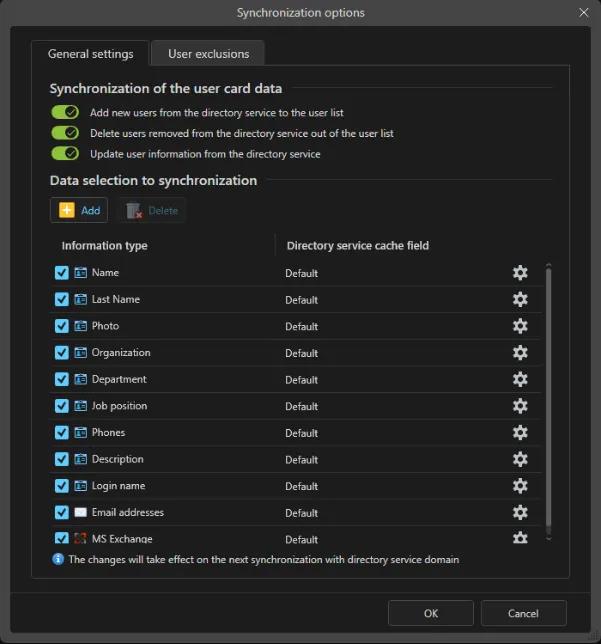Viewport: 601px width, 644px height.
Task: Open settings gear for Last Name row
Action: (520, 299)
